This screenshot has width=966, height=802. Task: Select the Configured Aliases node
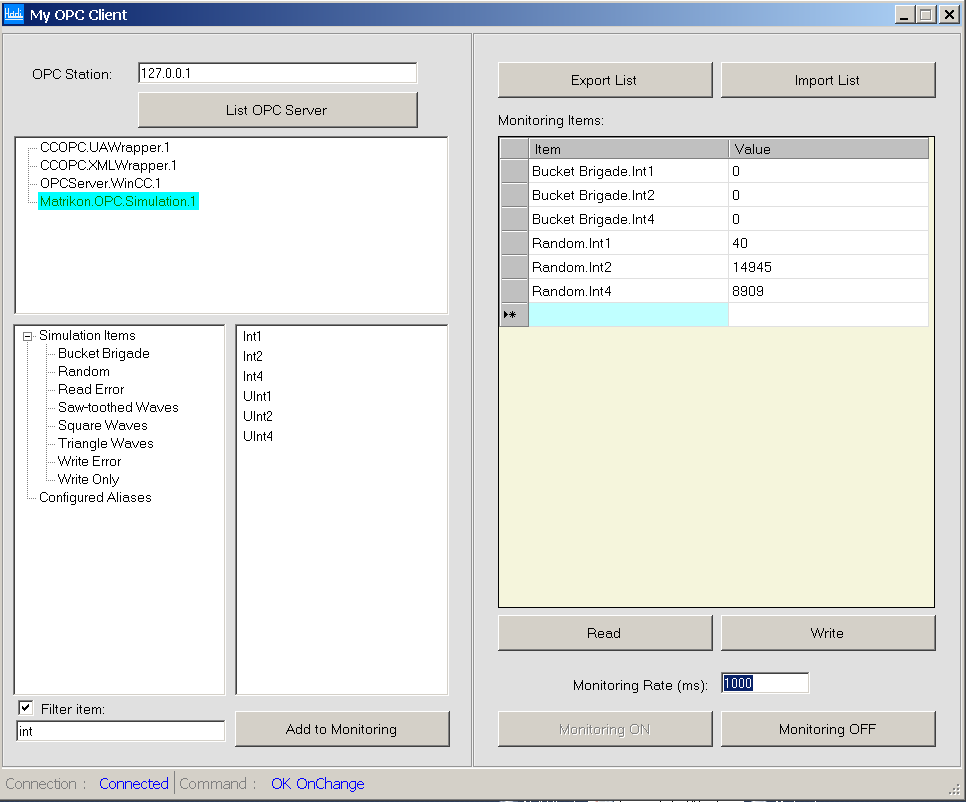click(x=94, y=497)
